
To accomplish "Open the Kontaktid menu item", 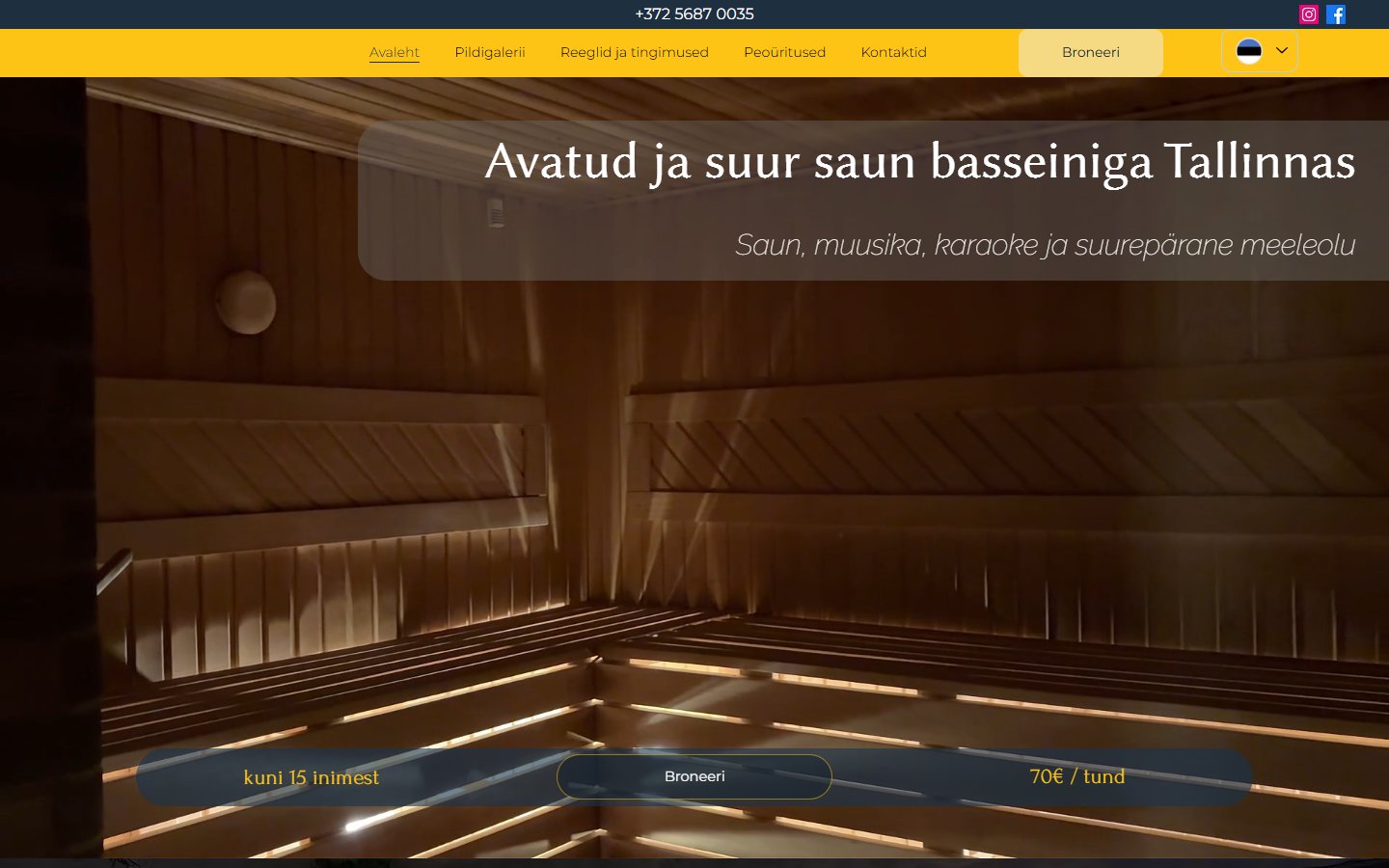I will point(894,52).
